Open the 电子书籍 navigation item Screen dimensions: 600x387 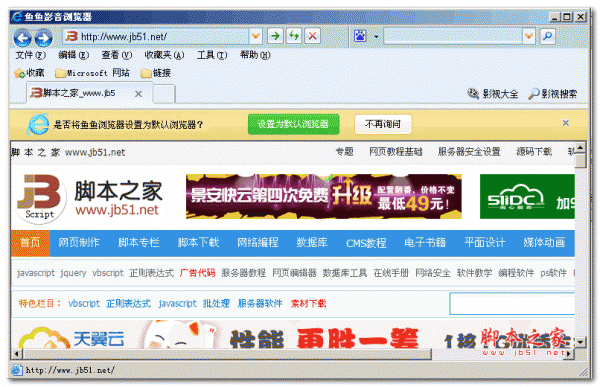[x=425, y=243]
